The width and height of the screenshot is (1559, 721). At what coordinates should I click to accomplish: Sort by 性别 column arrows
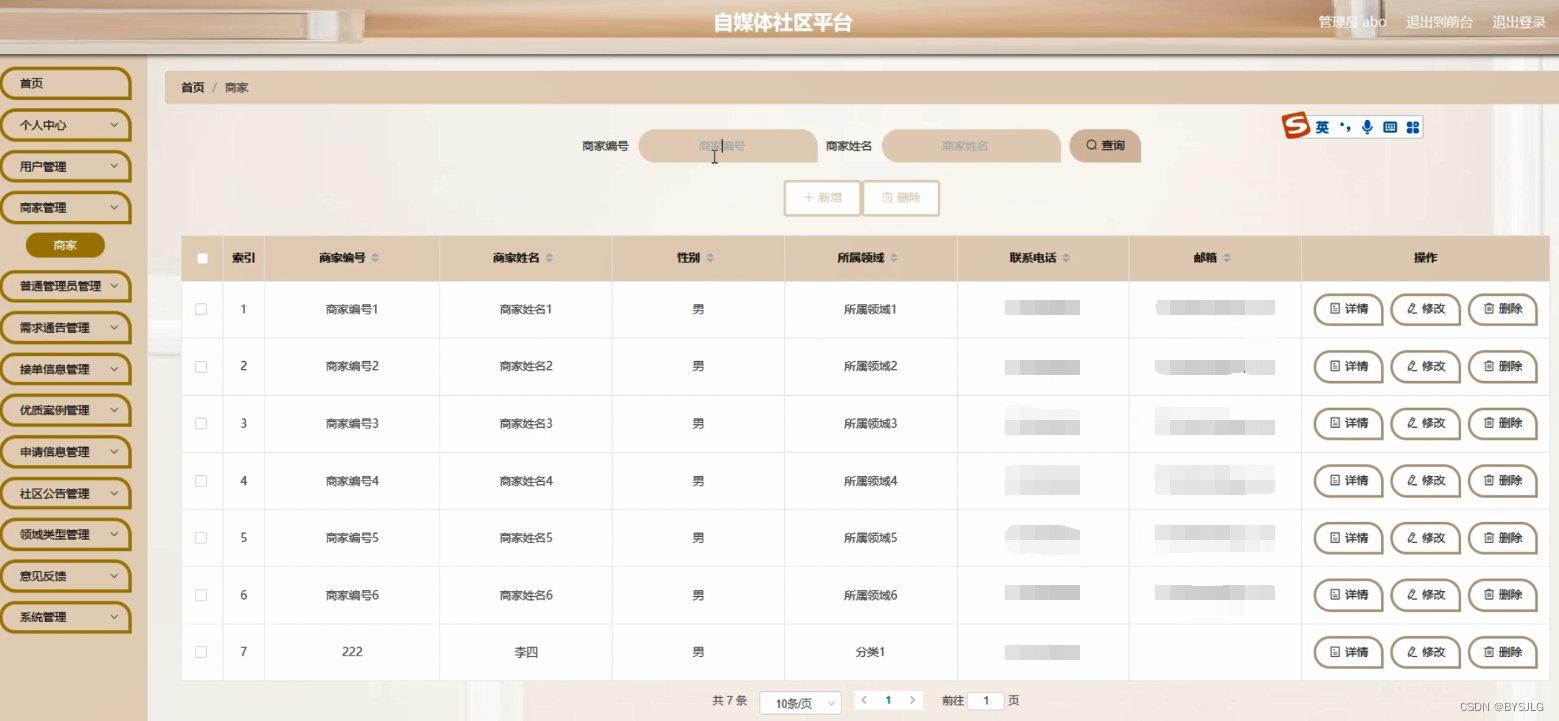click(x=710, y=258)
